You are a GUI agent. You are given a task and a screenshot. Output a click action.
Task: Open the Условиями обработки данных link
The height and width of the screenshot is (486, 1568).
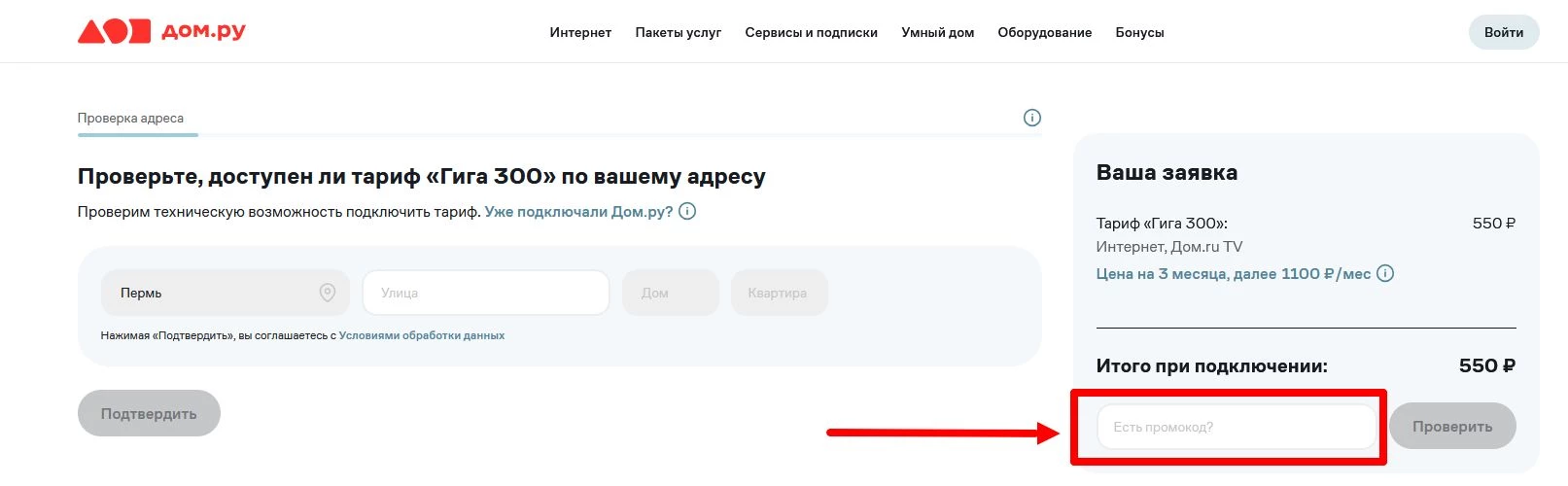pyautogui.click(x=421, y=335)
